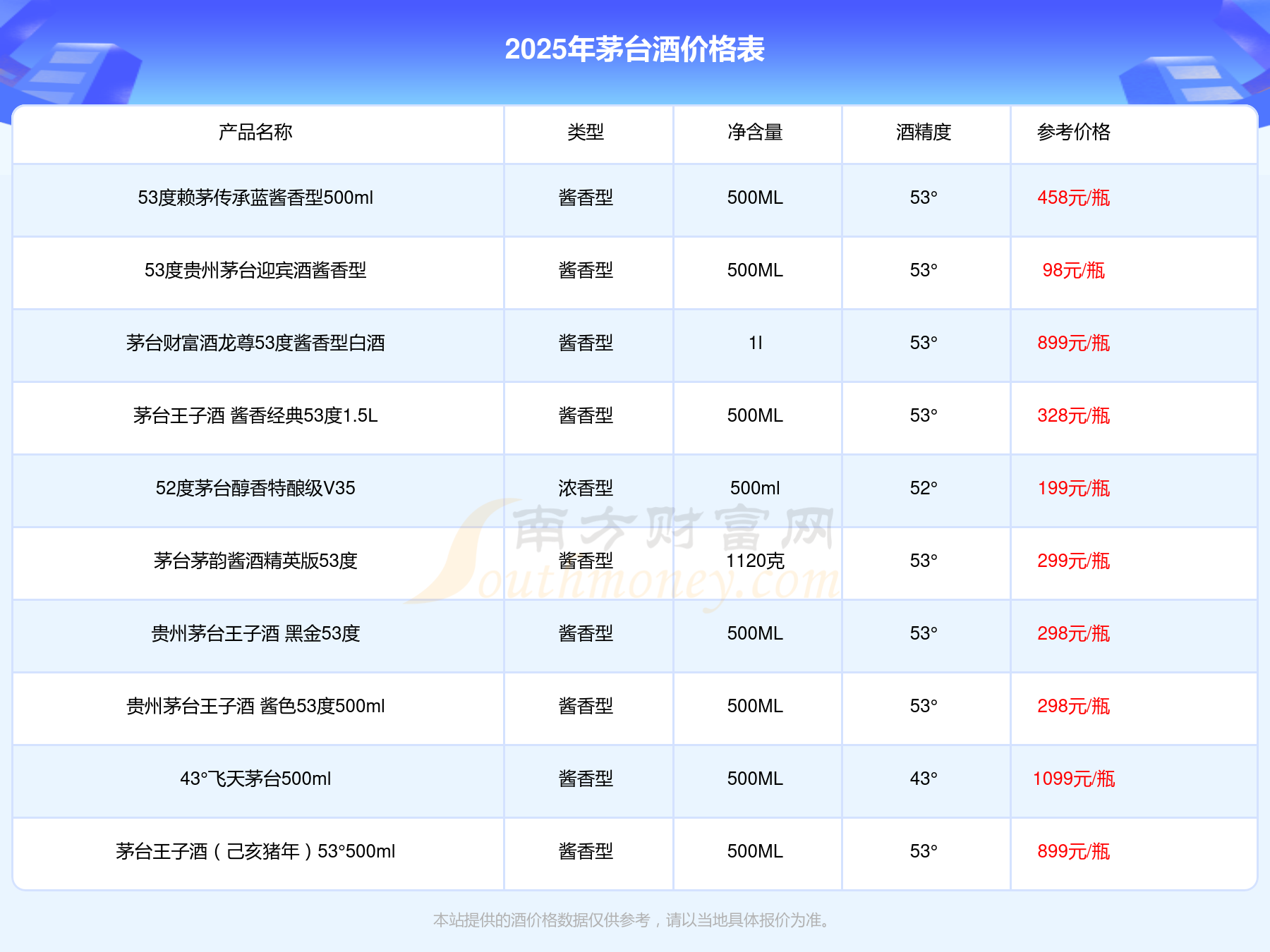Screen dimensions: 1270x952
Task: Click 500ML in 黑金 row
Action: pyautogui.click(x=755, y=633)
